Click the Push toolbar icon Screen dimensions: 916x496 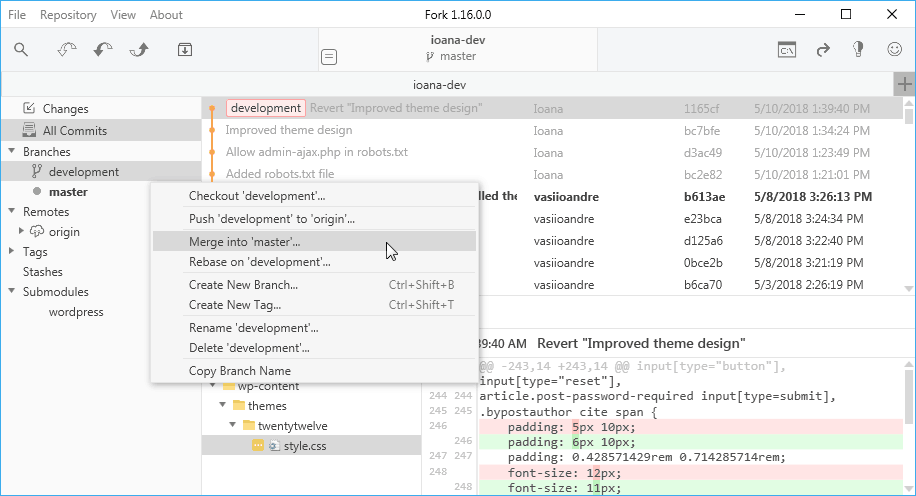click(139, 50)
